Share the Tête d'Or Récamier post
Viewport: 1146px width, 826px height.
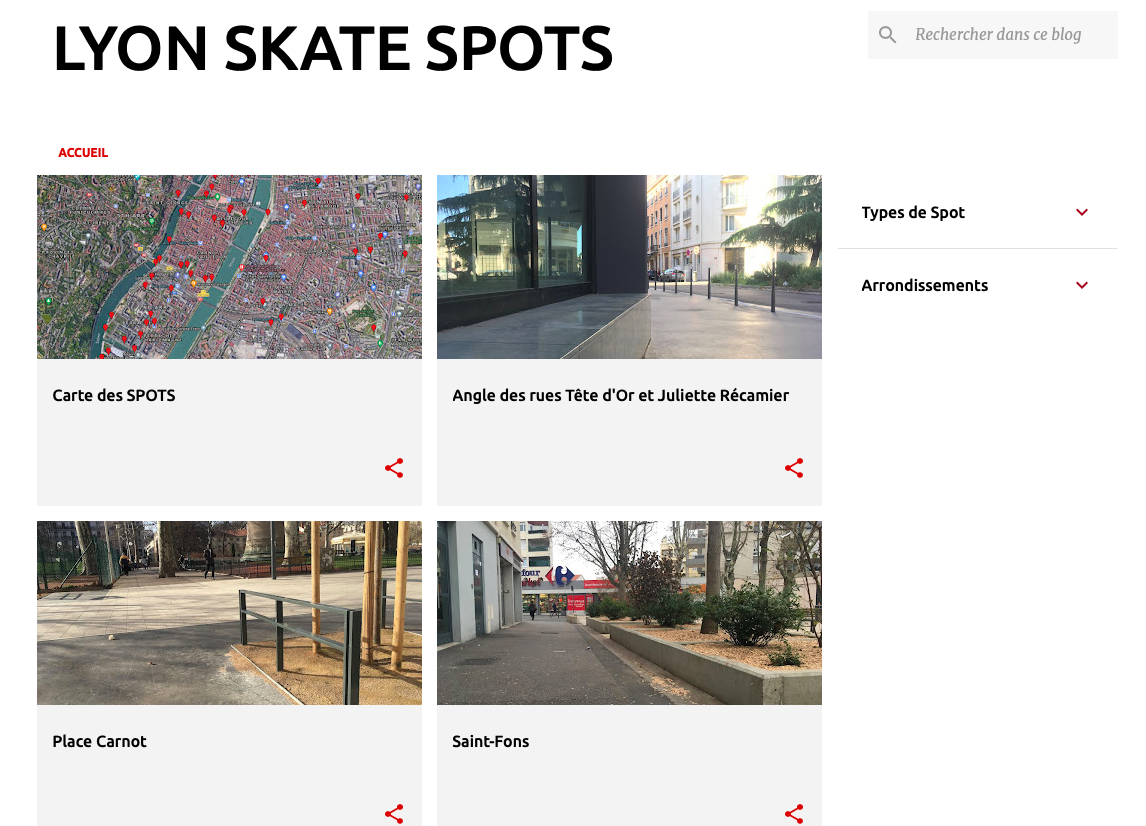[794, 468]
